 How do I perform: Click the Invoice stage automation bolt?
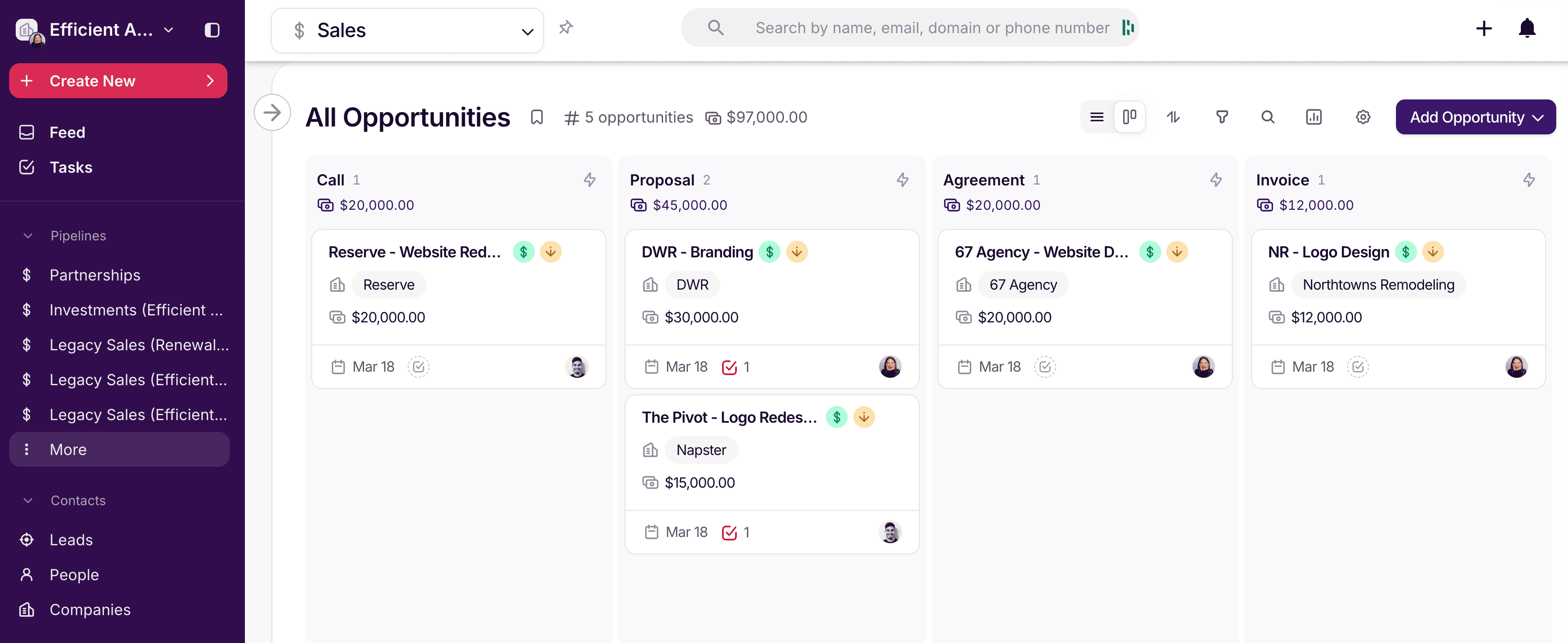tap(1528, 179)
